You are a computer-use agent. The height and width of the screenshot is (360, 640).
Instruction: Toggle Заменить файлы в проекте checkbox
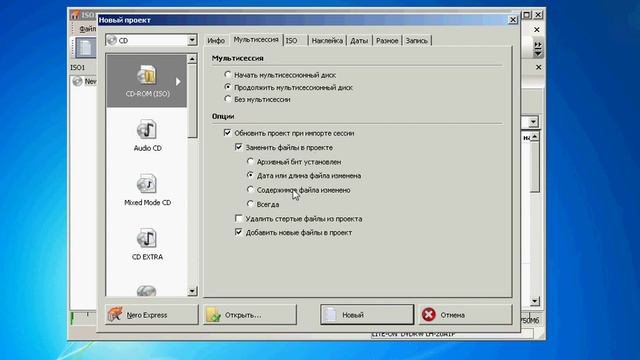click(x=239, y=147)
